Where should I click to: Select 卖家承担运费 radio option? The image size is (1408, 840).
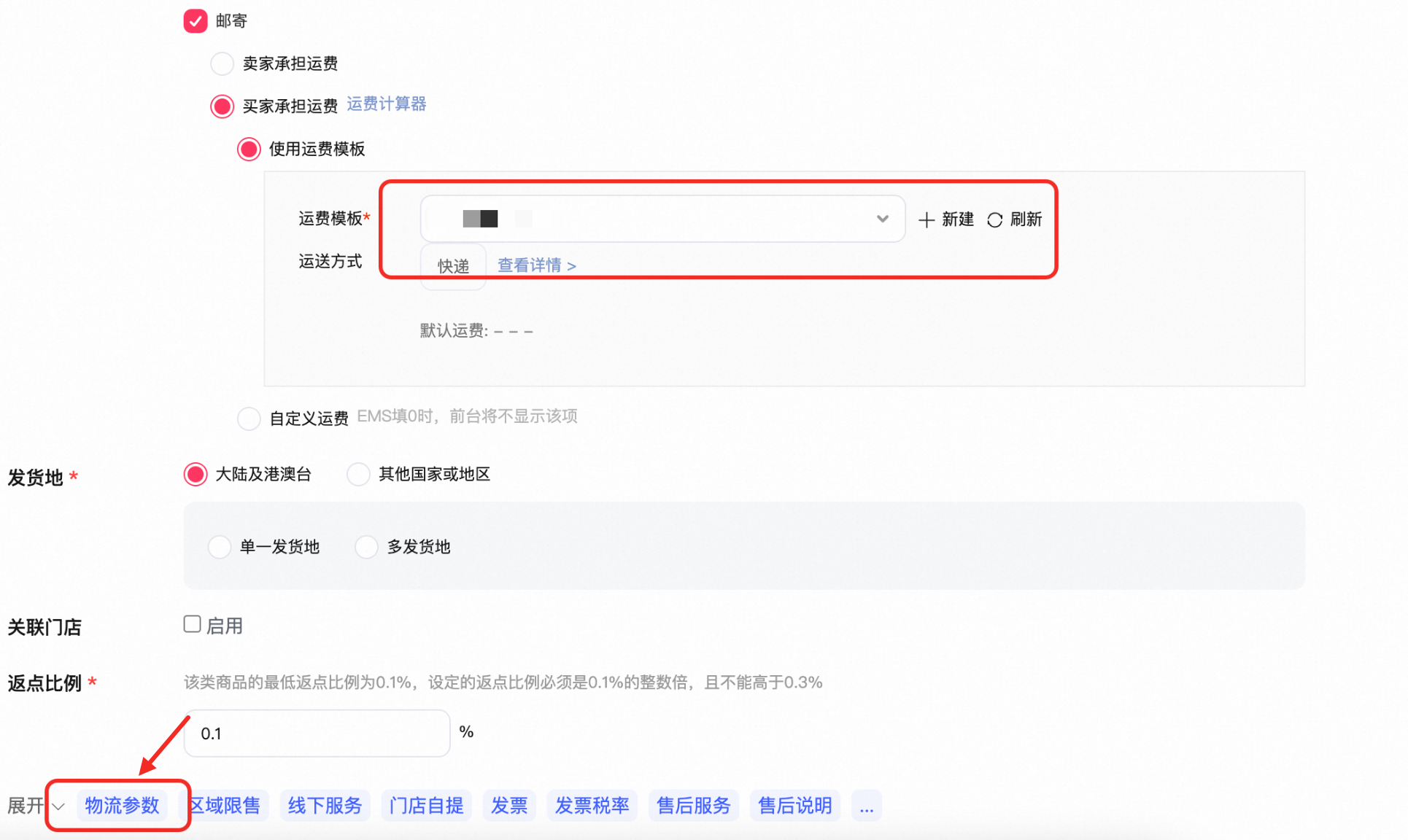(222, 63)
